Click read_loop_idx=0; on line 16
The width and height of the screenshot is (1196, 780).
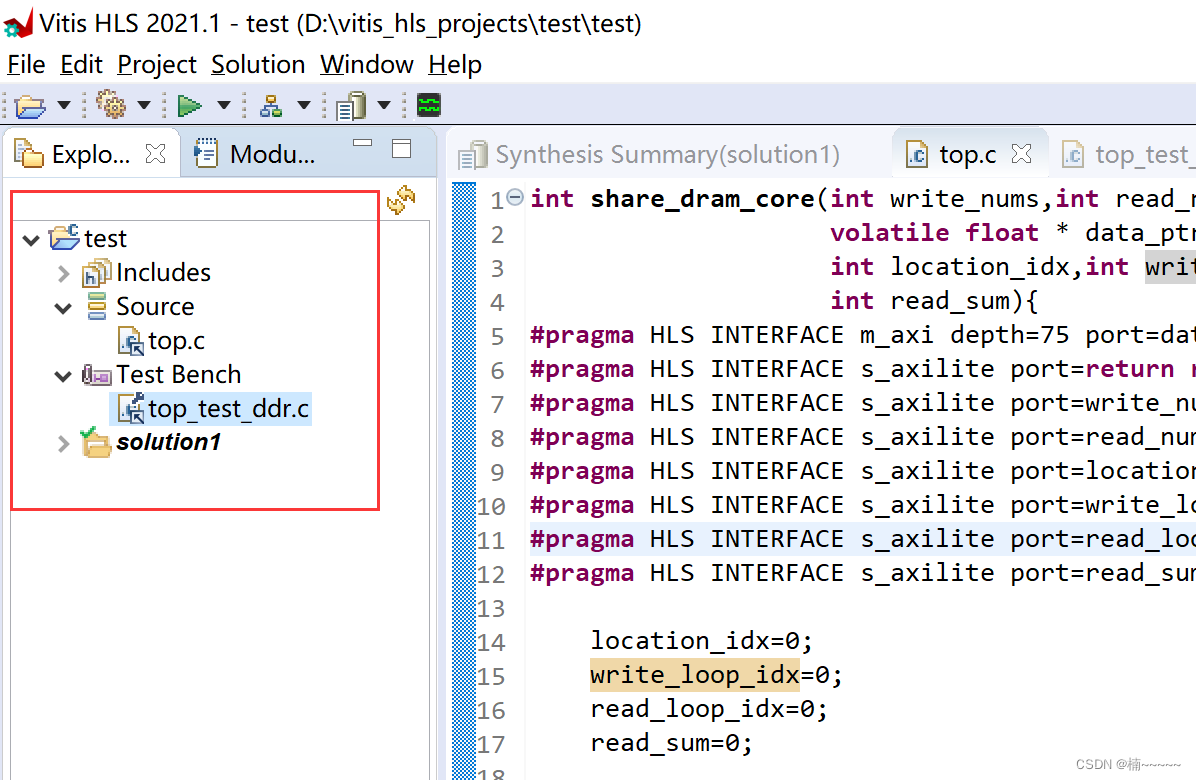[709, 710]
